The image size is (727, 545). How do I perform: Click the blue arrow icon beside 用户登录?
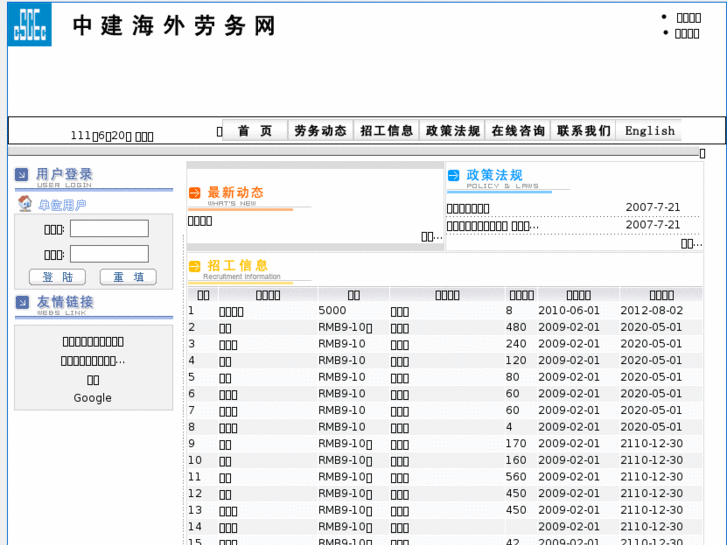point(22,175)
